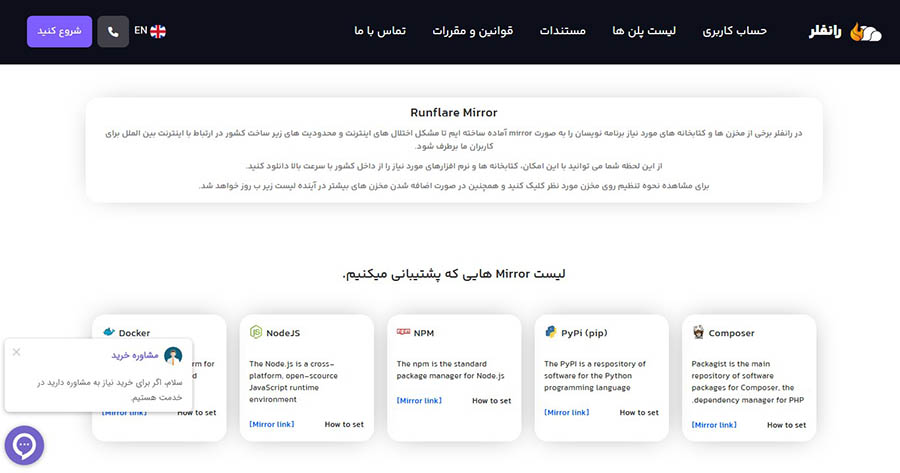This screenshot has height=473, width=900.
Task: Click the chat popup greeting message
Action: click(109, 390)
